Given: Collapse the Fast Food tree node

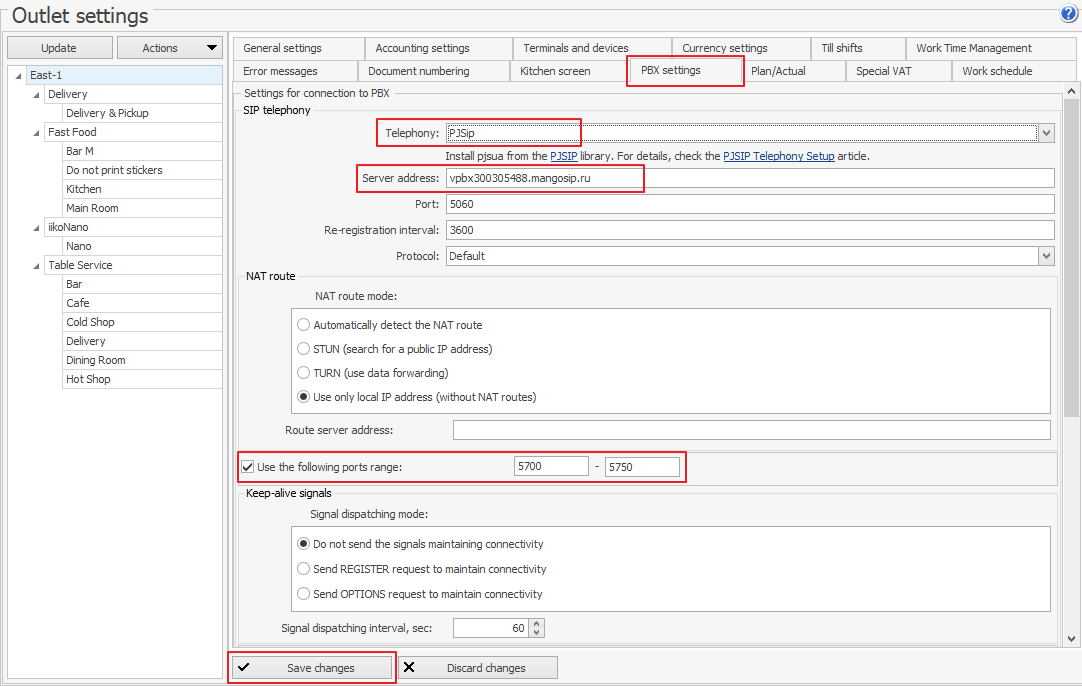Looking at the screenshot, I should pyautogui.click(x=37, y=132).
